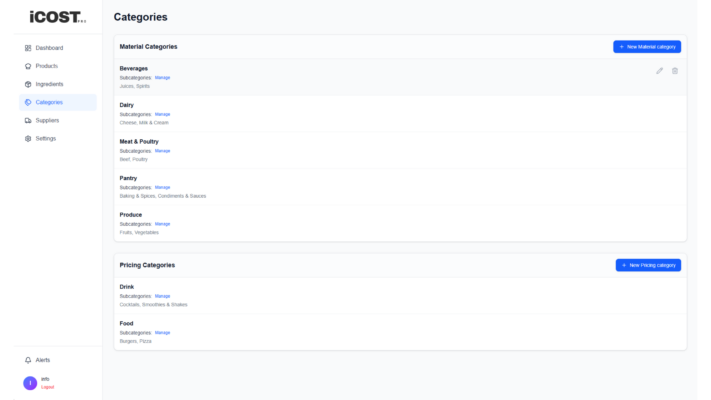Select the Drink pricing category name

(127, 287)
